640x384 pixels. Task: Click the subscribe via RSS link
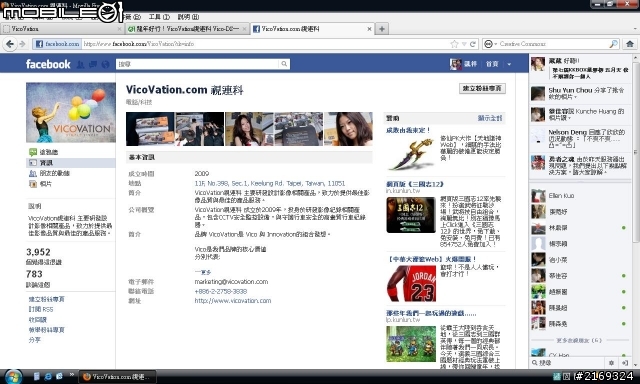point(41,309)
